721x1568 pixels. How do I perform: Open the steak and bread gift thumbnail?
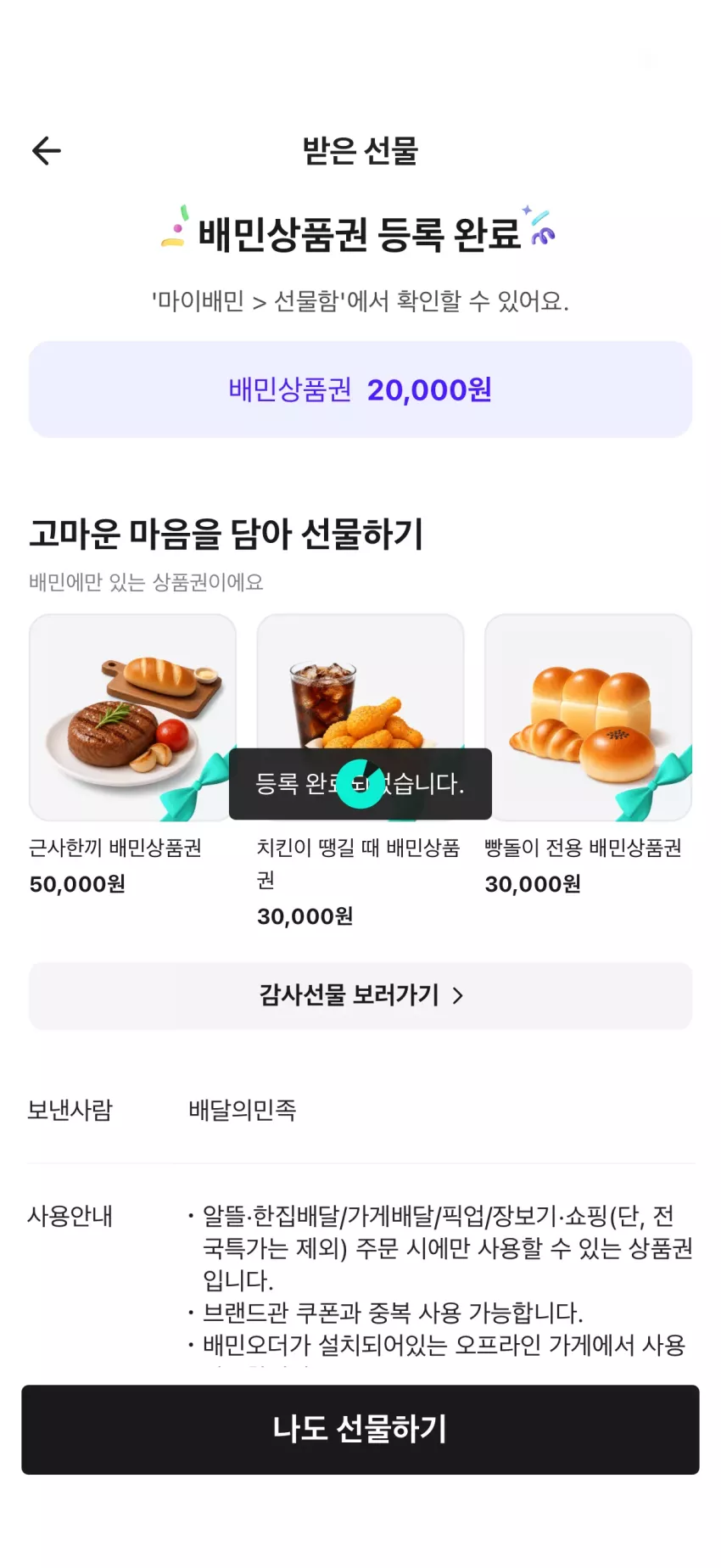[132, 718]
